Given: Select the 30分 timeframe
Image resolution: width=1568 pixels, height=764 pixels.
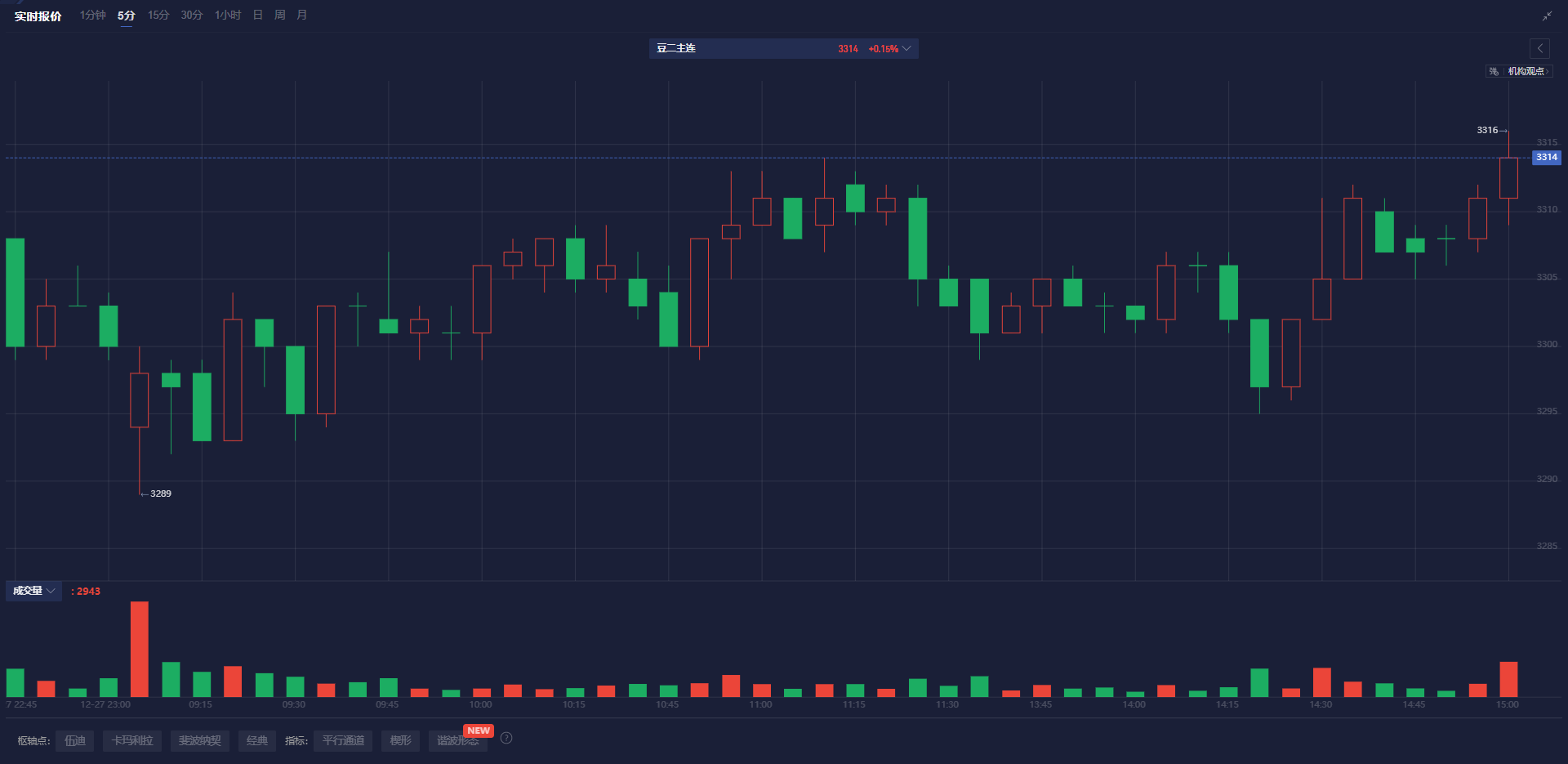Looking at the screenshot, I should 192,16.
